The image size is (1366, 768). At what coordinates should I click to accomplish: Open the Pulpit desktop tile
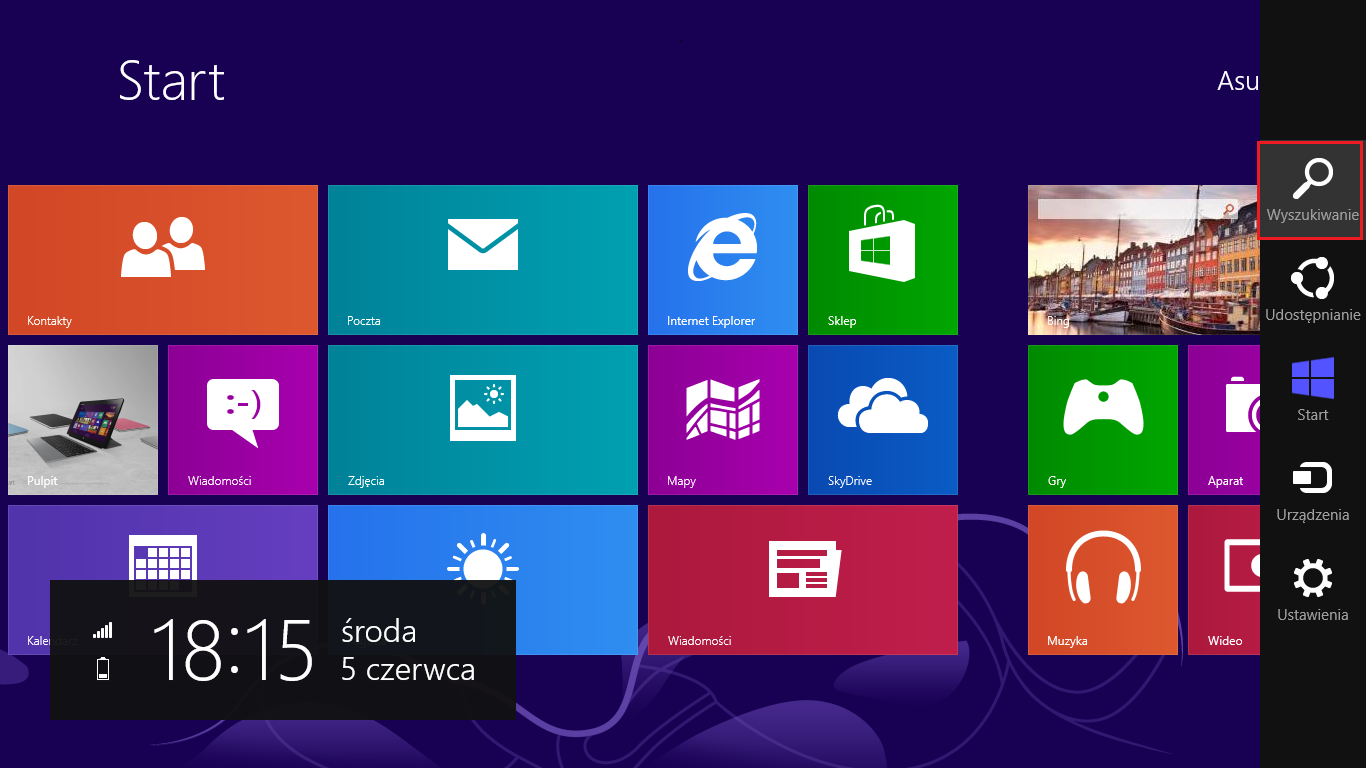coord(83,420)
